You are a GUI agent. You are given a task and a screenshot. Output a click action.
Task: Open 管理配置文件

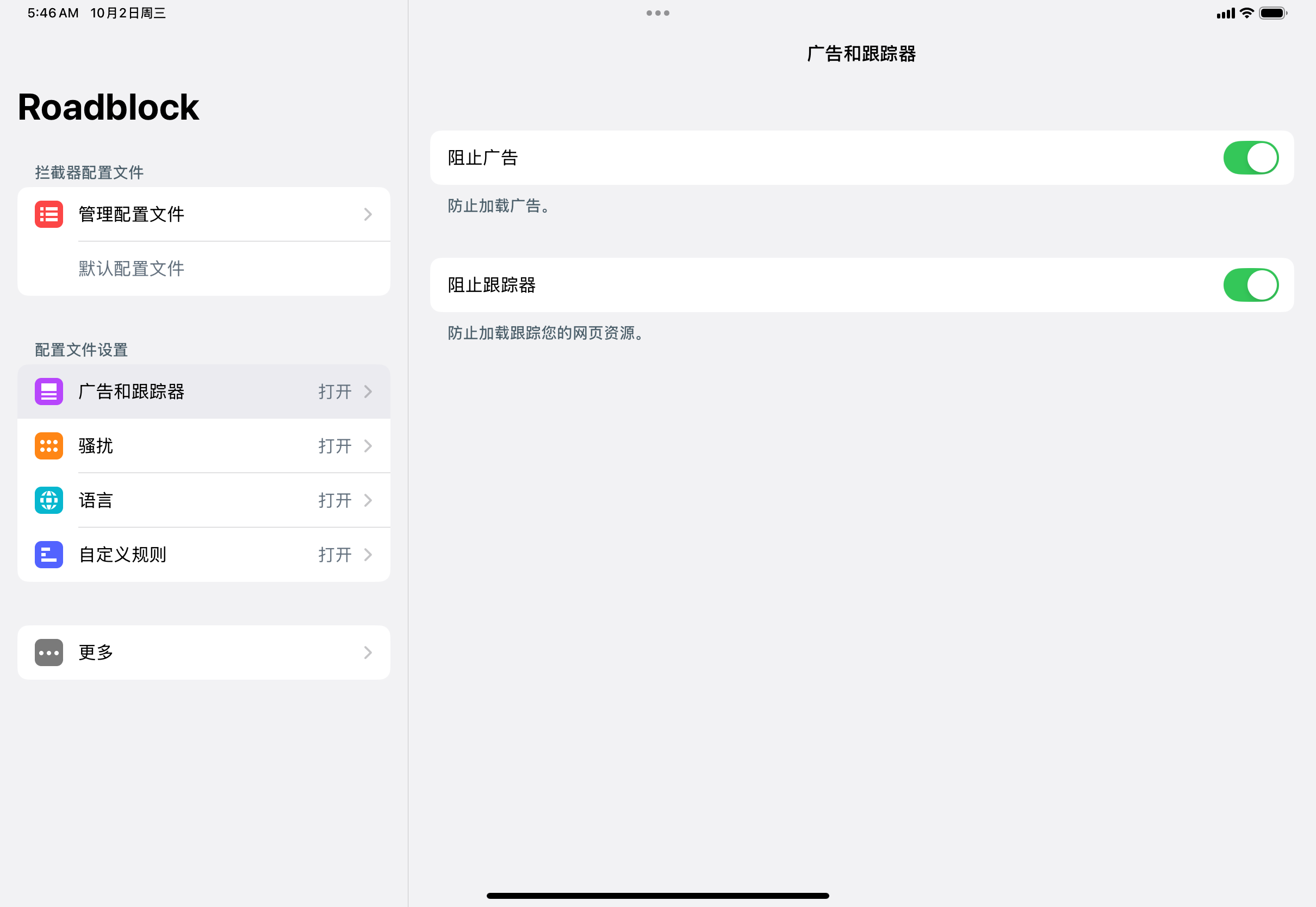[204, 214]
